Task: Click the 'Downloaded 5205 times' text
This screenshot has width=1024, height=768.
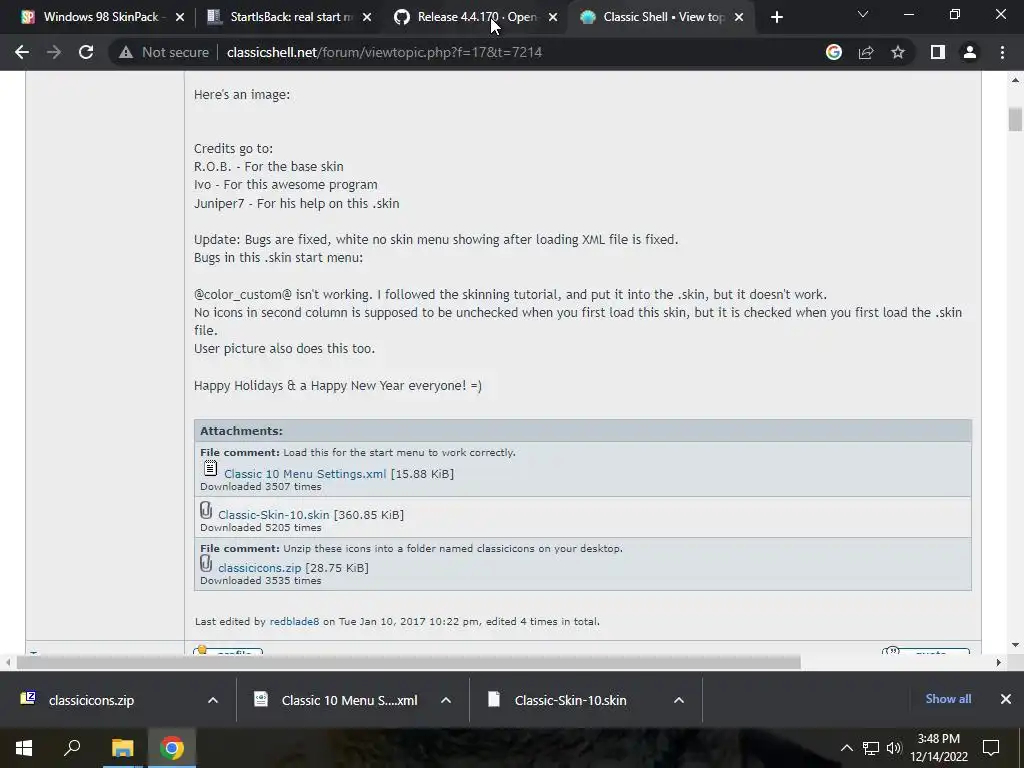Action: tap(261, 528)
